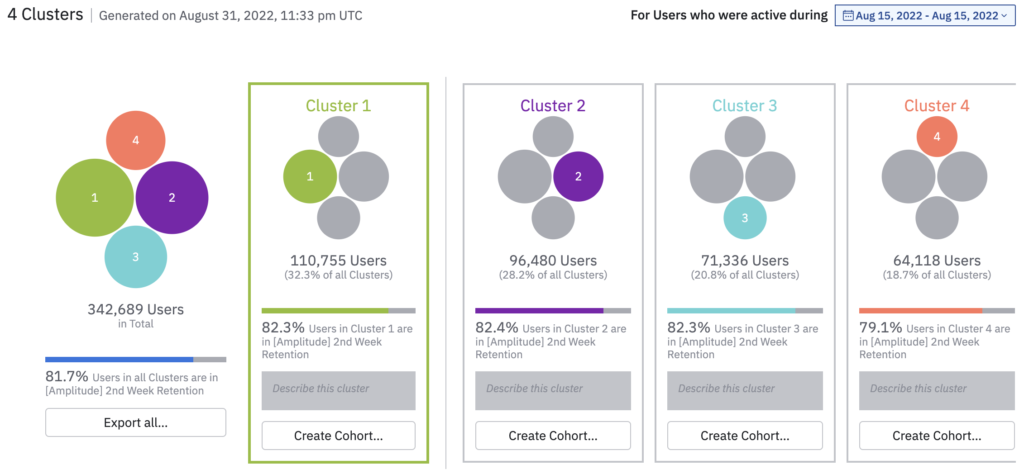
Task: Click the purple circle 2 in overview diagram
Action: 172,197
